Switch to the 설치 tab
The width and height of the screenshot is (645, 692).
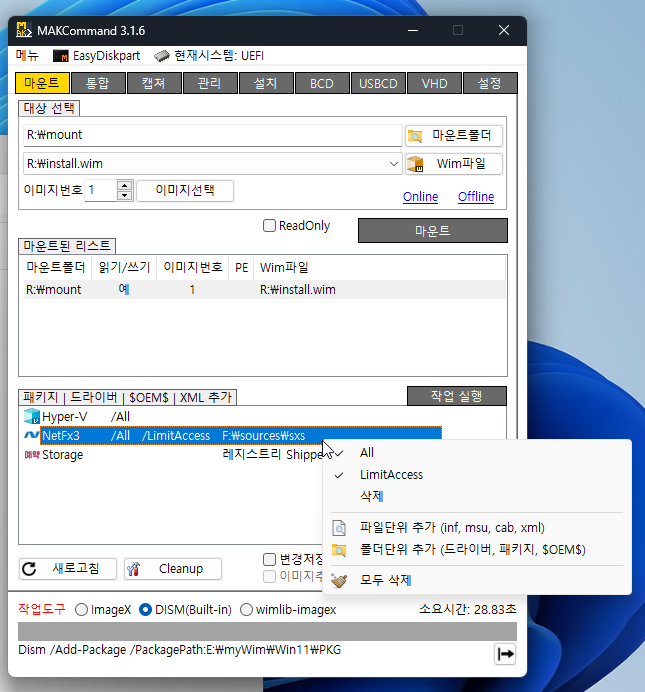[266, 83]
